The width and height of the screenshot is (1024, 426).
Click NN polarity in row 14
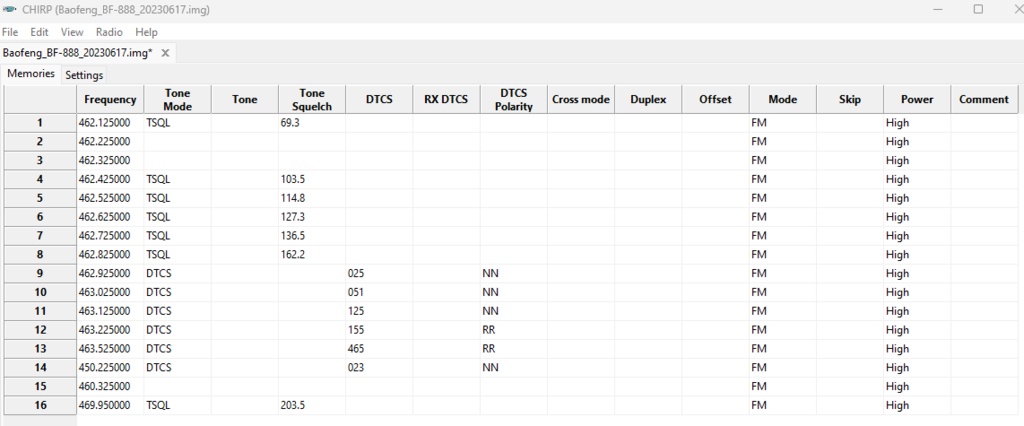tap(514, 368)
